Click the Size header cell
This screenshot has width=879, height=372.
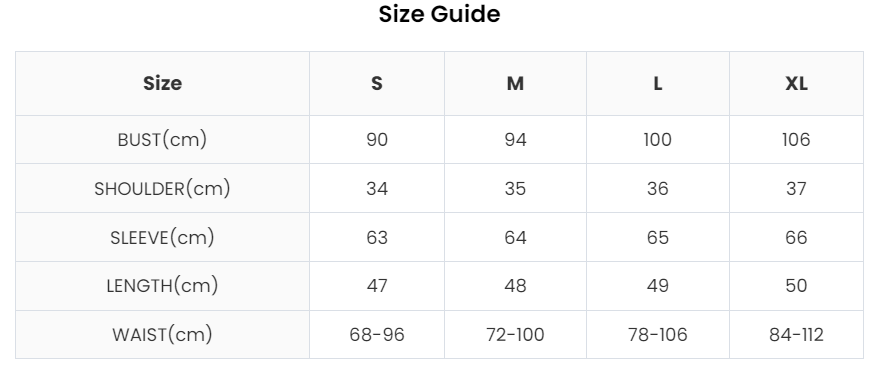(x=162, y=83)
